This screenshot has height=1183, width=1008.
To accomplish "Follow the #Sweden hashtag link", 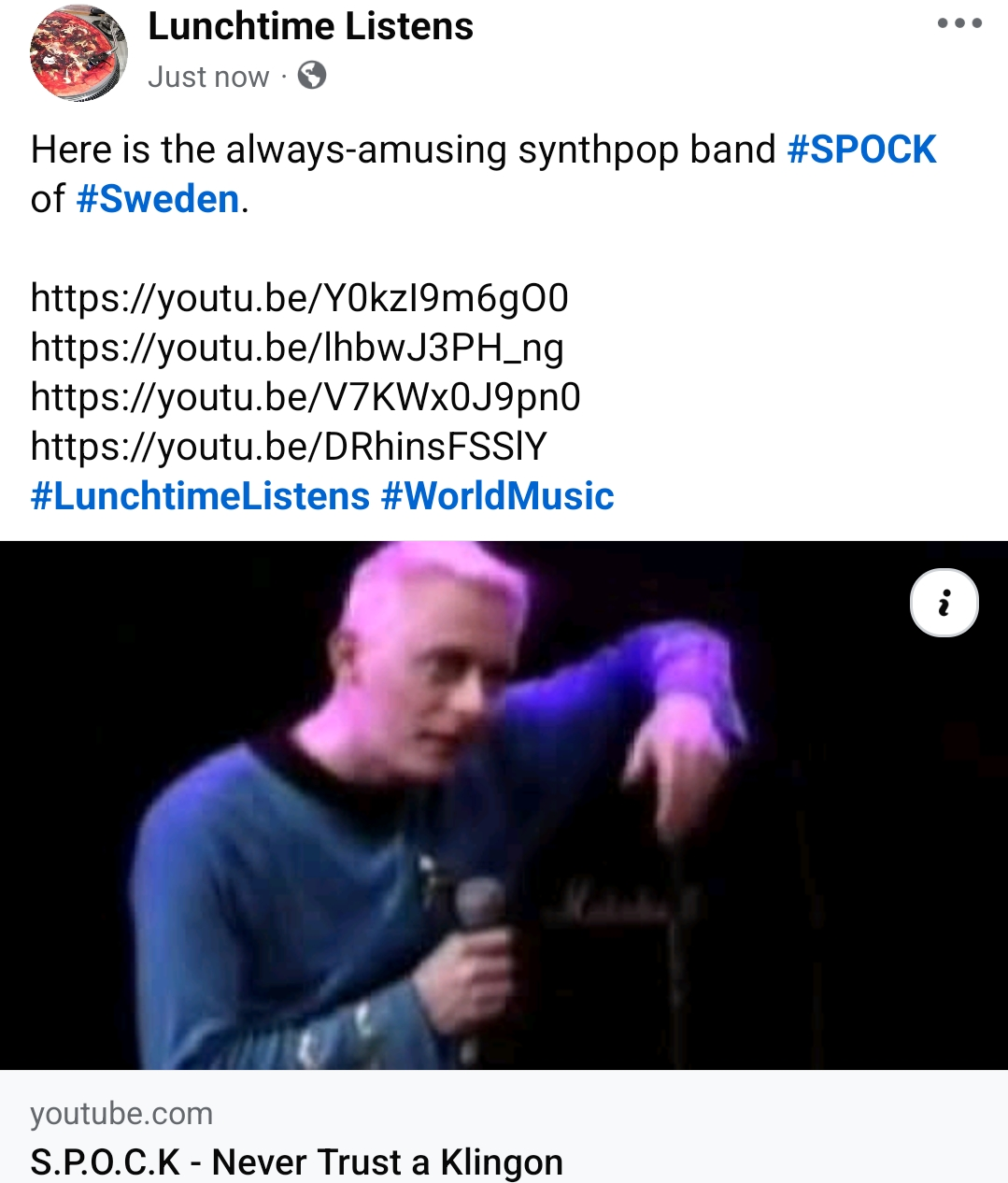I will tap(158, 199).
